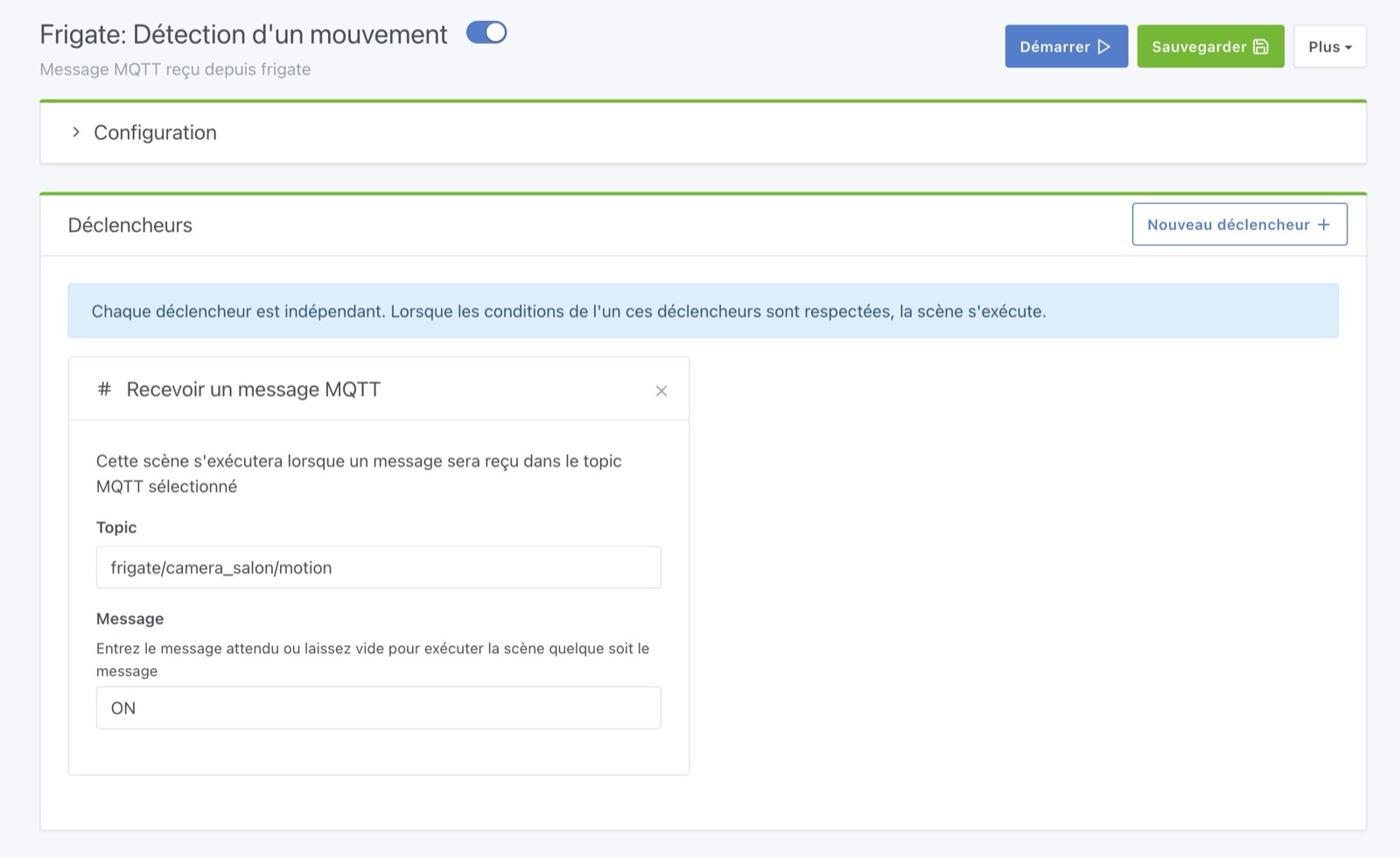Screen dimensions: 1400x858
Task: Save changes using the Sauvegarder button
Action: 1210,46
